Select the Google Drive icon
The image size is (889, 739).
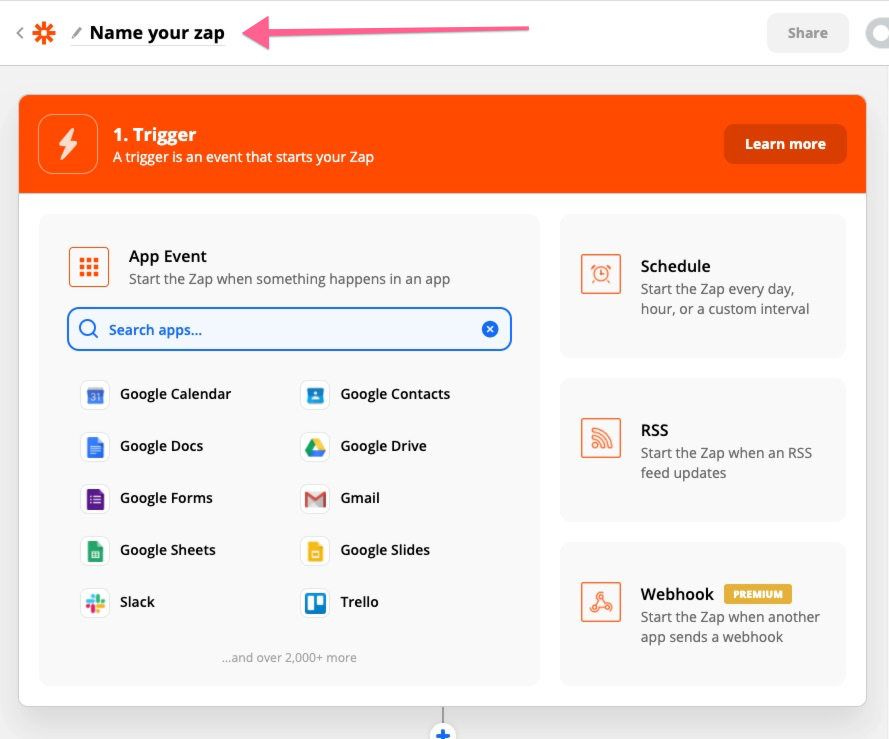coord(315,447)
